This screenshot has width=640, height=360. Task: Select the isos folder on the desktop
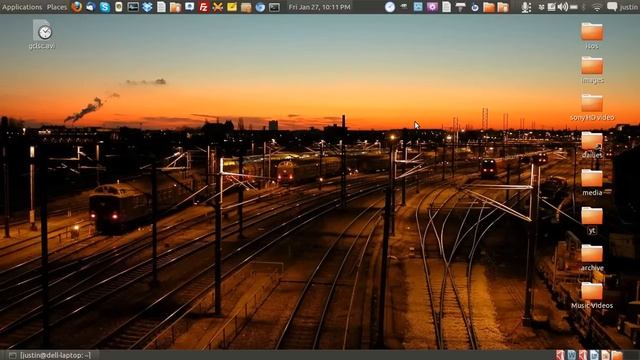pos(592,36)
